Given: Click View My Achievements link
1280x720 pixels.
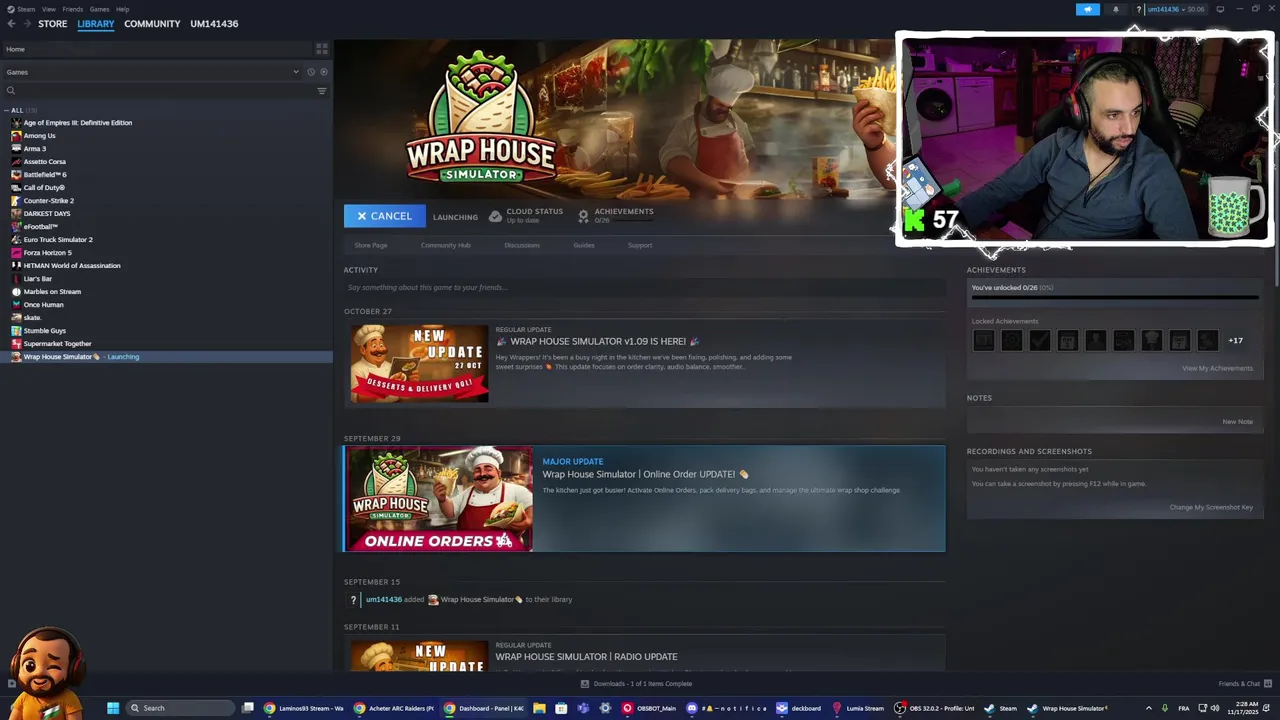Looking at the screenshot, I should [x=1217, y=368].
